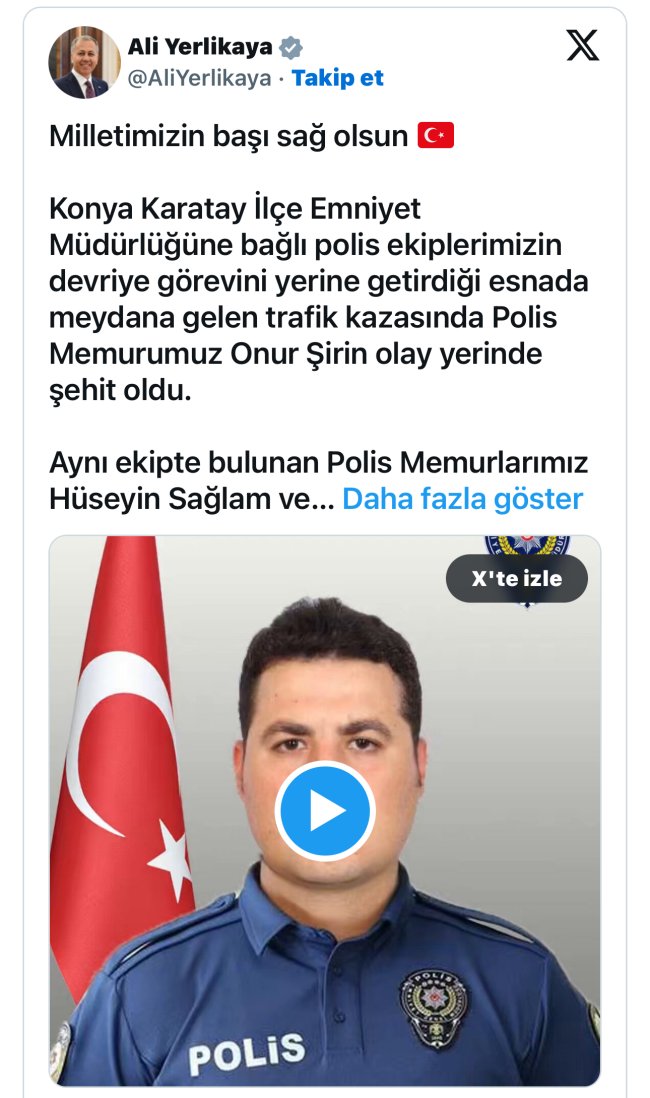This screenshot has height=1098, width=650.
Task: Click the paragraph starting 'Konya Karatay İlçe'
Action: (319, 299)
